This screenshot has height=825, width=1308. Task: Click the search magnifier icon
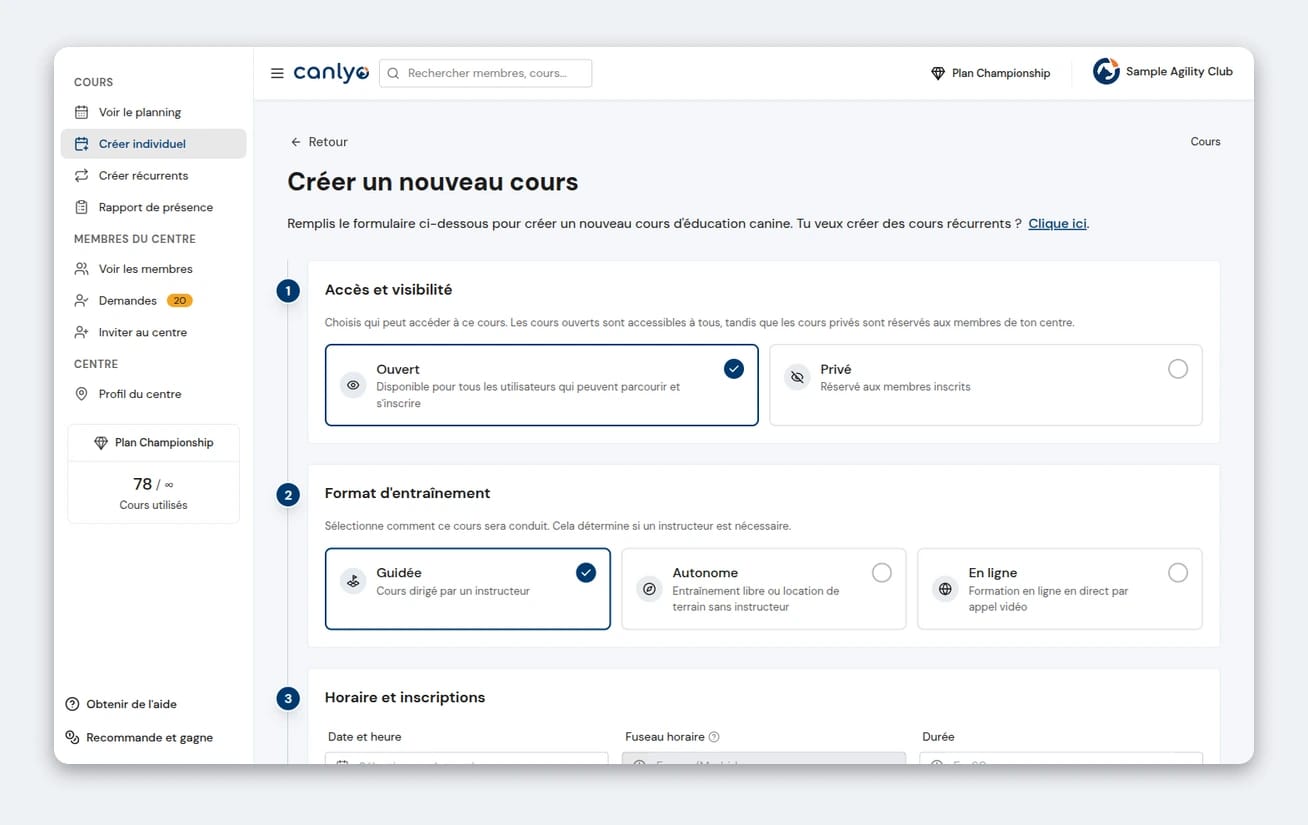pos(393,73)
